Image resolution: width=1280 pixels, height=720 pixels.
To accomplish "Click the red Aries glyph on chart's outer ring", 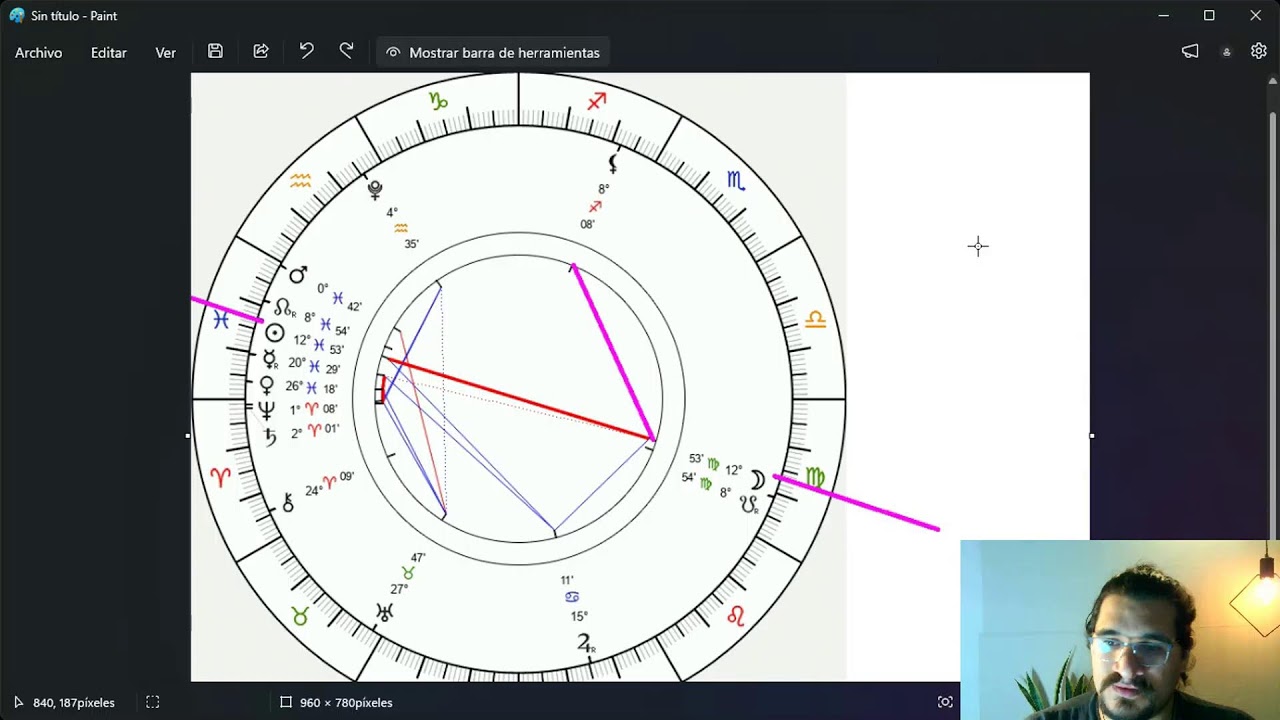I will tap(220, 477).
